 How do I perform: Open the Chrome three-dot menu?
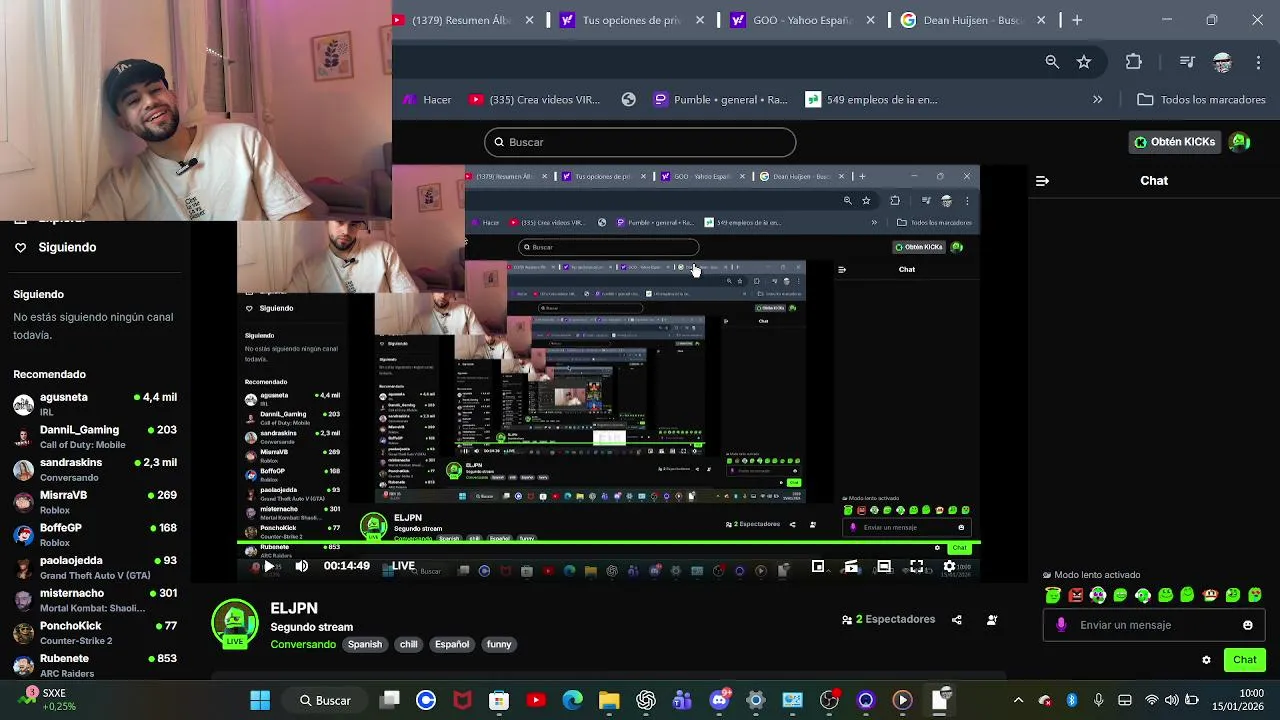click(x=1258, y=62)
